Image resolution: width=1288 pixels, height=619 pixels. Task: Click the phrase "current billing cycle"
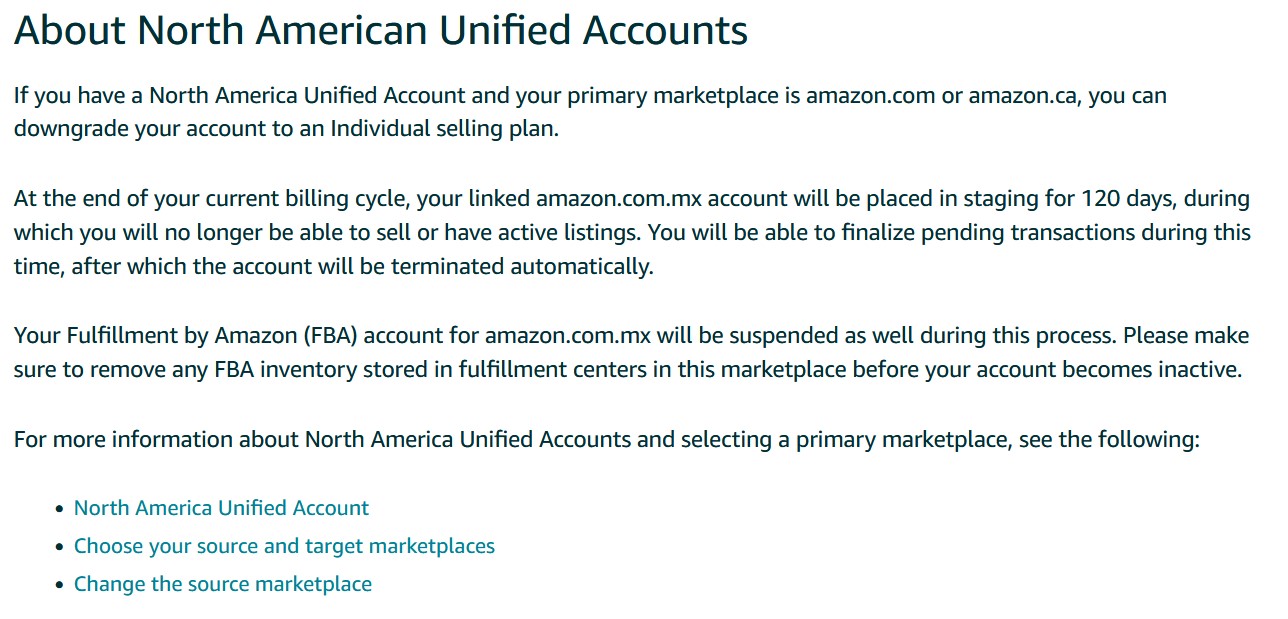pos(307,198)
